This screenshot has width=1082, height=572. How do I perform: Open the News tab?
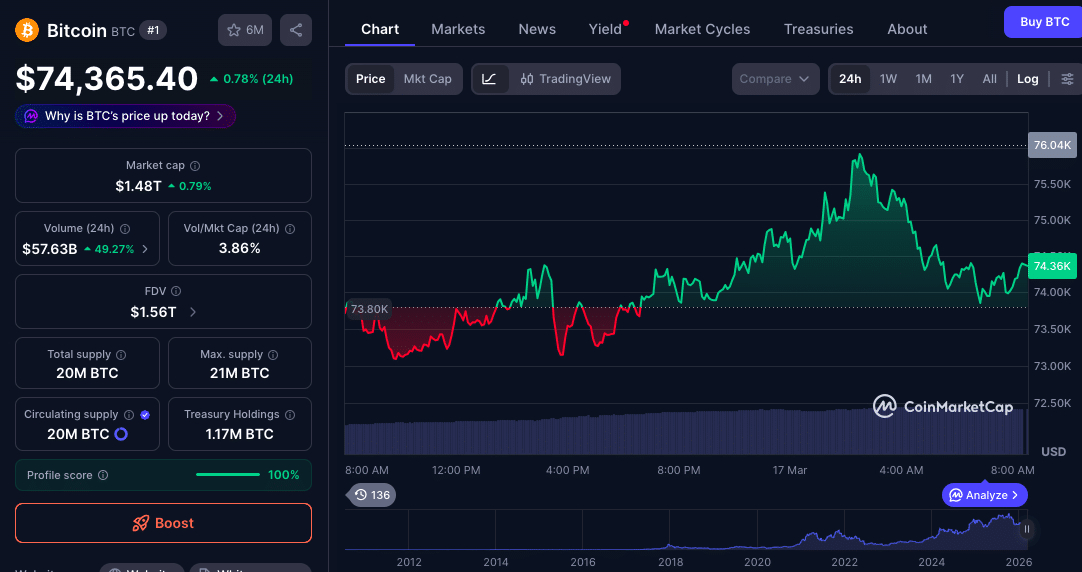pyautogui.click(x=537, y=29)
